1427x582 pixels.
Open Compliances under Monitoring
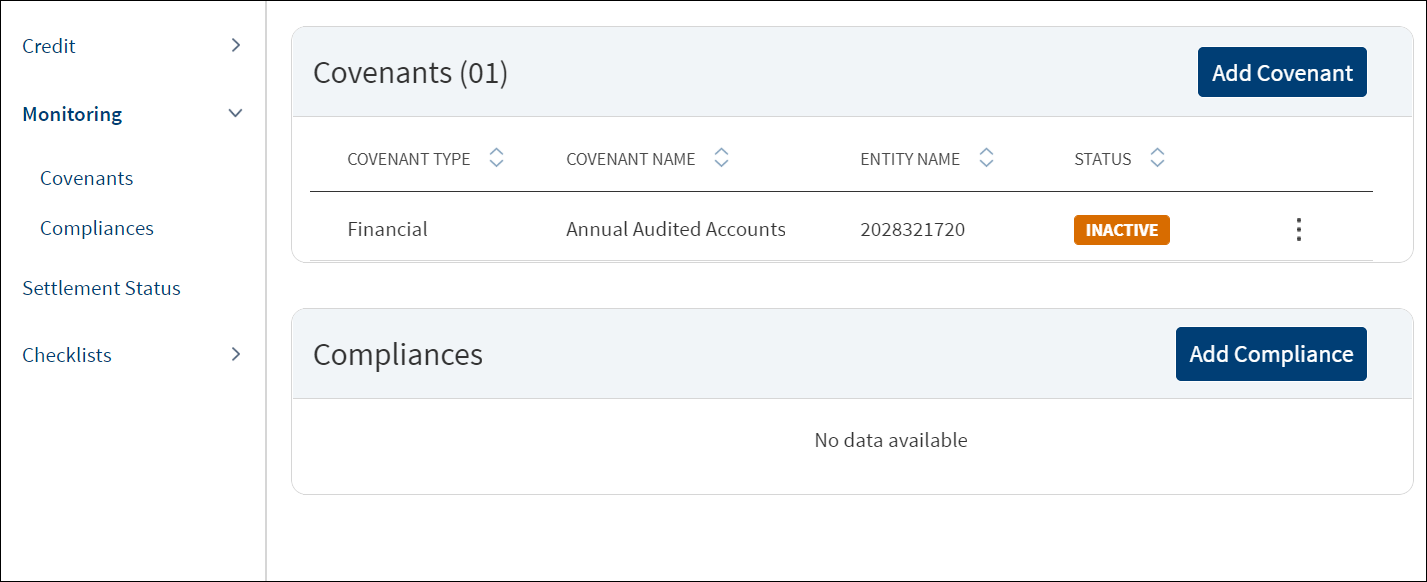pos(97,228)
